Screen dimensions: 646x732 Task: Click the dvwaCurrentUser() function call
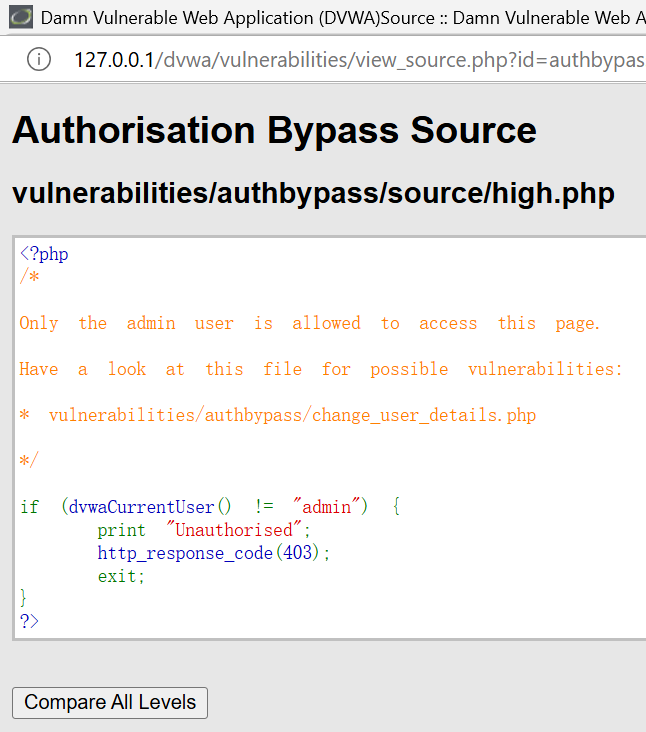coord(149,507)
